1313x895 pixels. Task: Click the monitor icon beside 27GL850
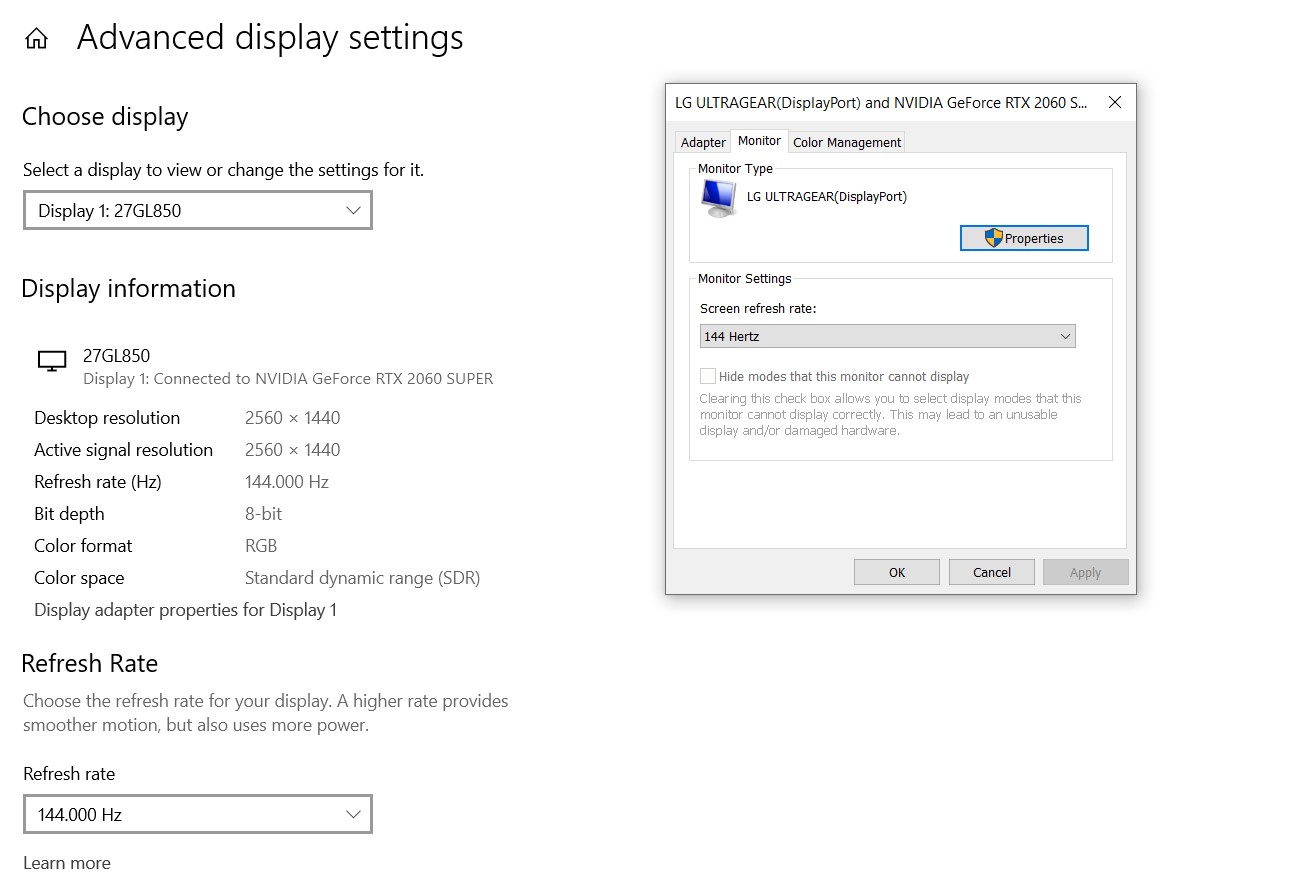click(x=52, y=361)
